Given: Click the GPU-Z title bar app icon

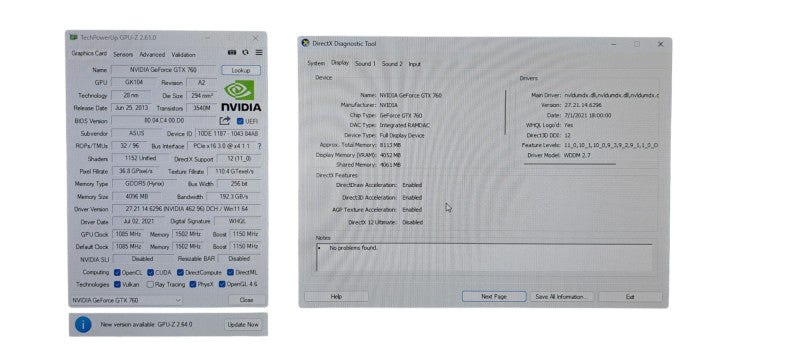Looking at the screenshot, I should click(x=73, y=37).
